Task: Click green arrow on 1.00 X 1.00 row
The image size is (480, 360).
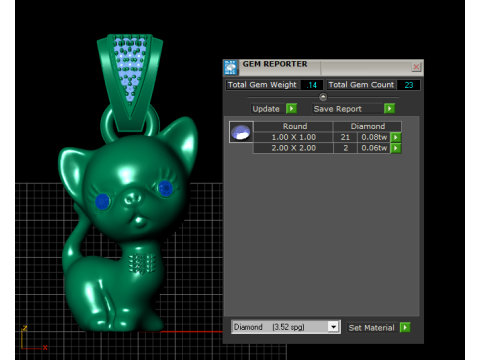Action: coord(396,137)
